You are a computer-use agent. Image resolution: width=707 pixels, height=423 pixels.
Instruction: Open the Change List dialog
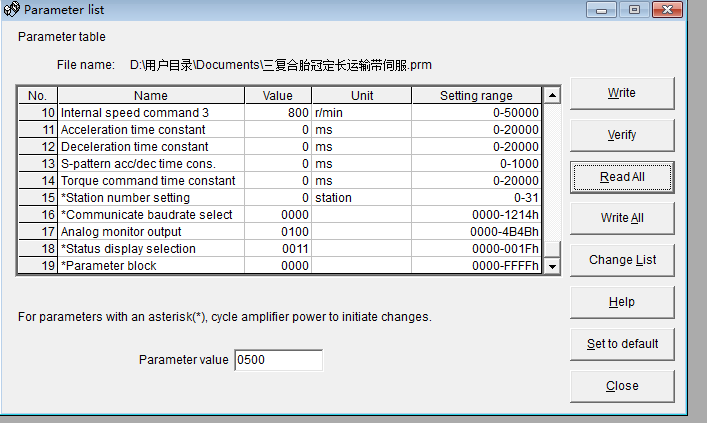[x=621, y=260]
